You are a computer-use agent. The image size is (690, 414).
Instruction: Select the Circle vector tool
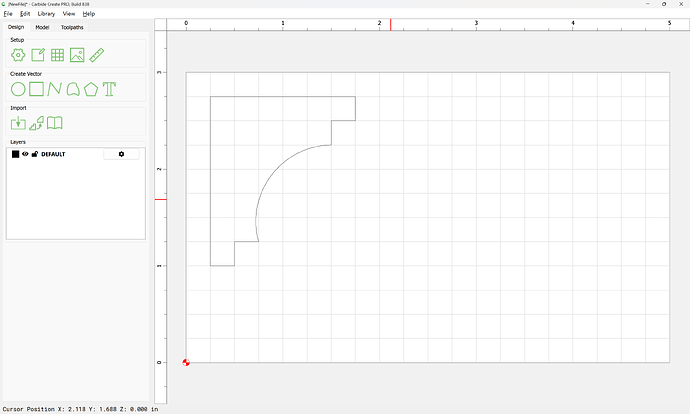coord(18,89)
